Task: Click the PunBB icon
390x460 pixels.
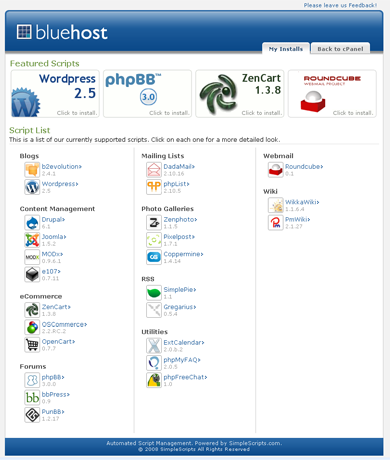Action: (32, 415)
